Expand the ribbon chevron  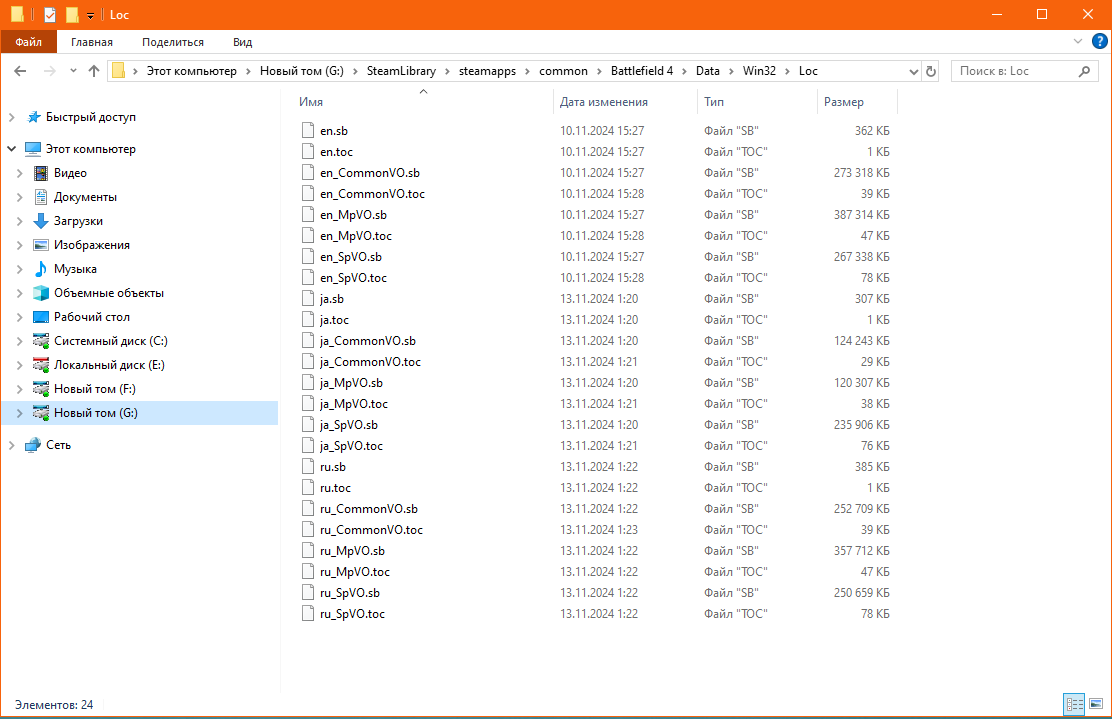1078,41
